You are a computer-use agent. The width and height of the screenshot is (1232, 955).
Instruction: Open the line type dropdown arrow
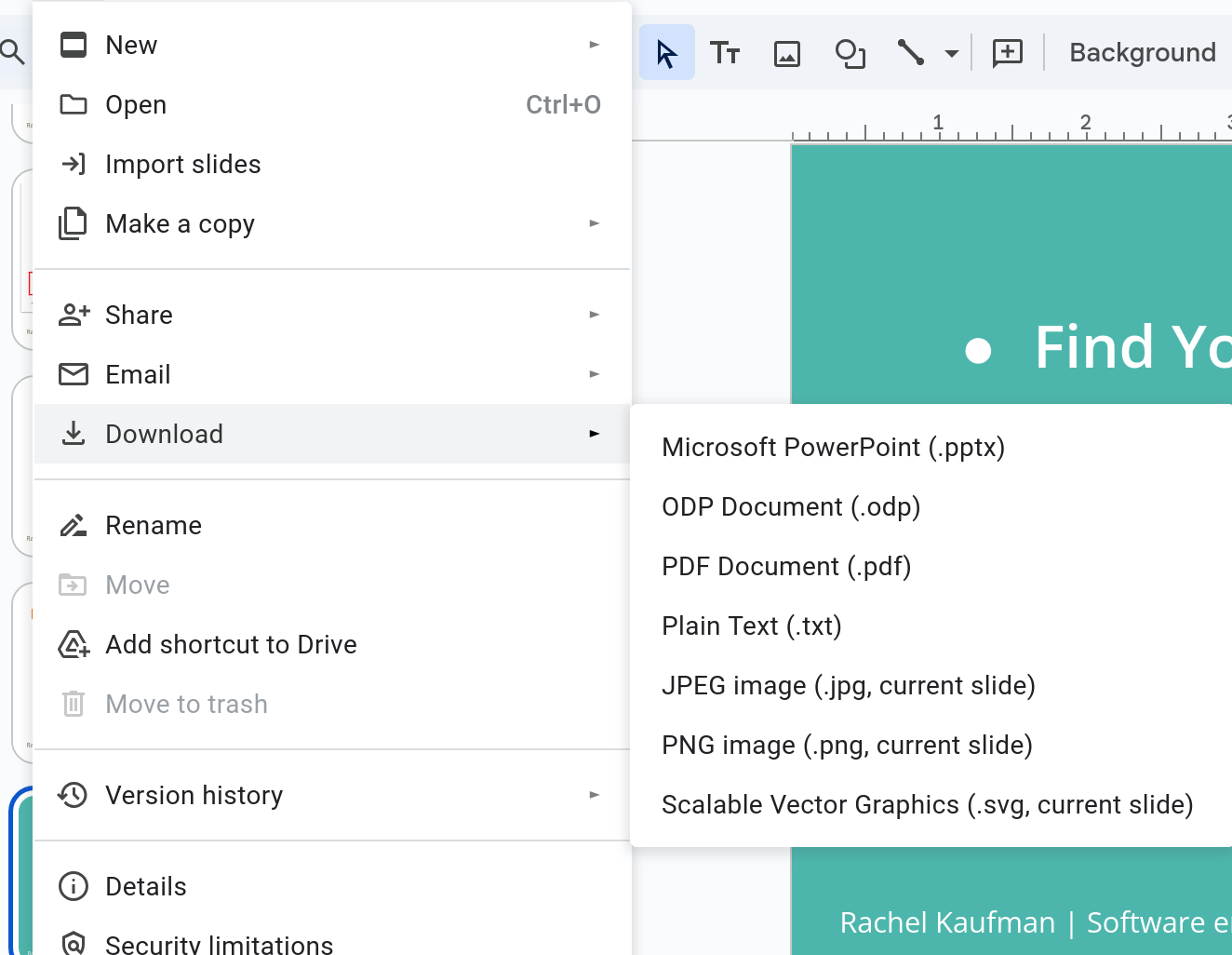click(x=951, y=53)
